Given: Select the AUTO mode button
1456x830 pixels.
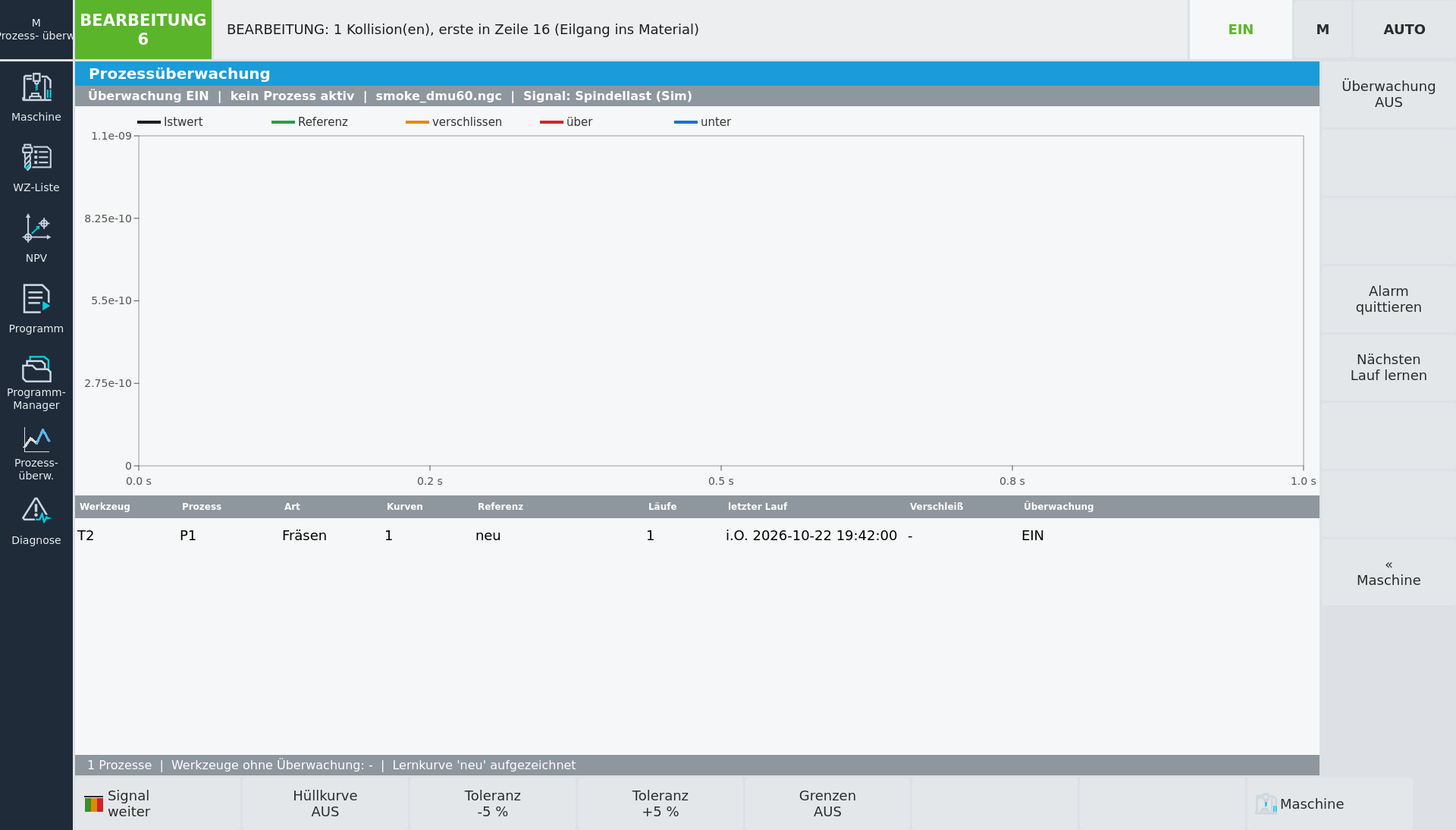Looking at the screenshot, I should [x=1404, y=30].
